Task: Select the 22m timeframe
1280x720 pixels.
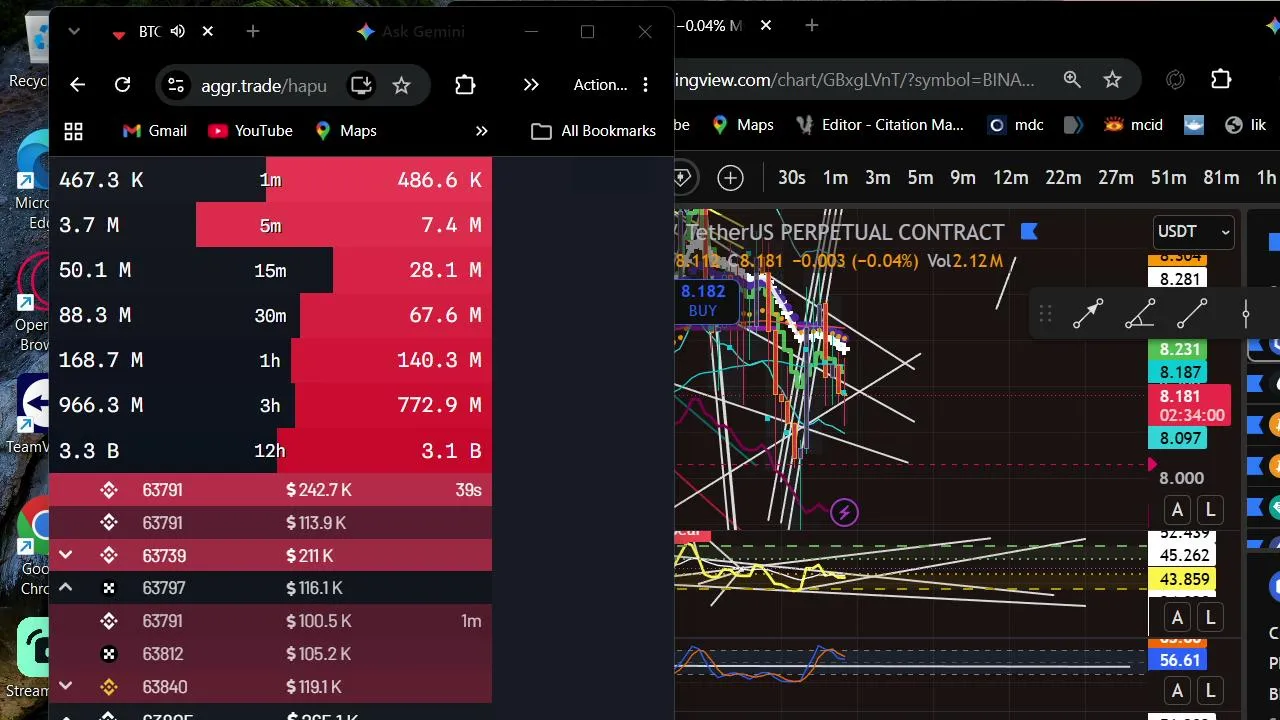Action: 1063,178
